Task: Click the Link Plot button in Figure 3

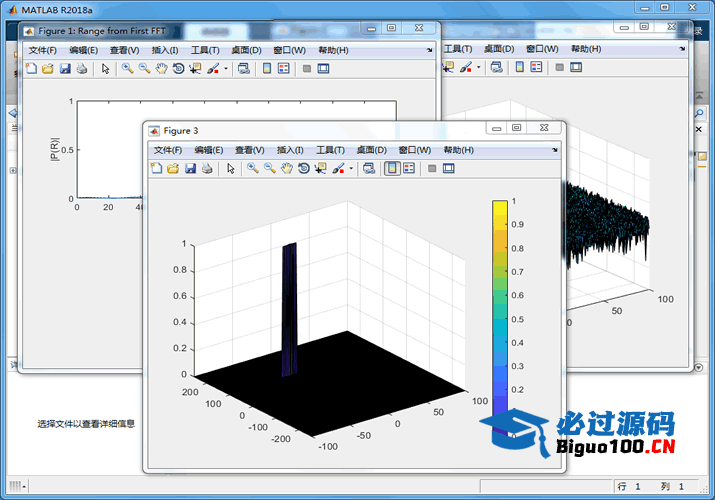Action: (x=369, y=169)
